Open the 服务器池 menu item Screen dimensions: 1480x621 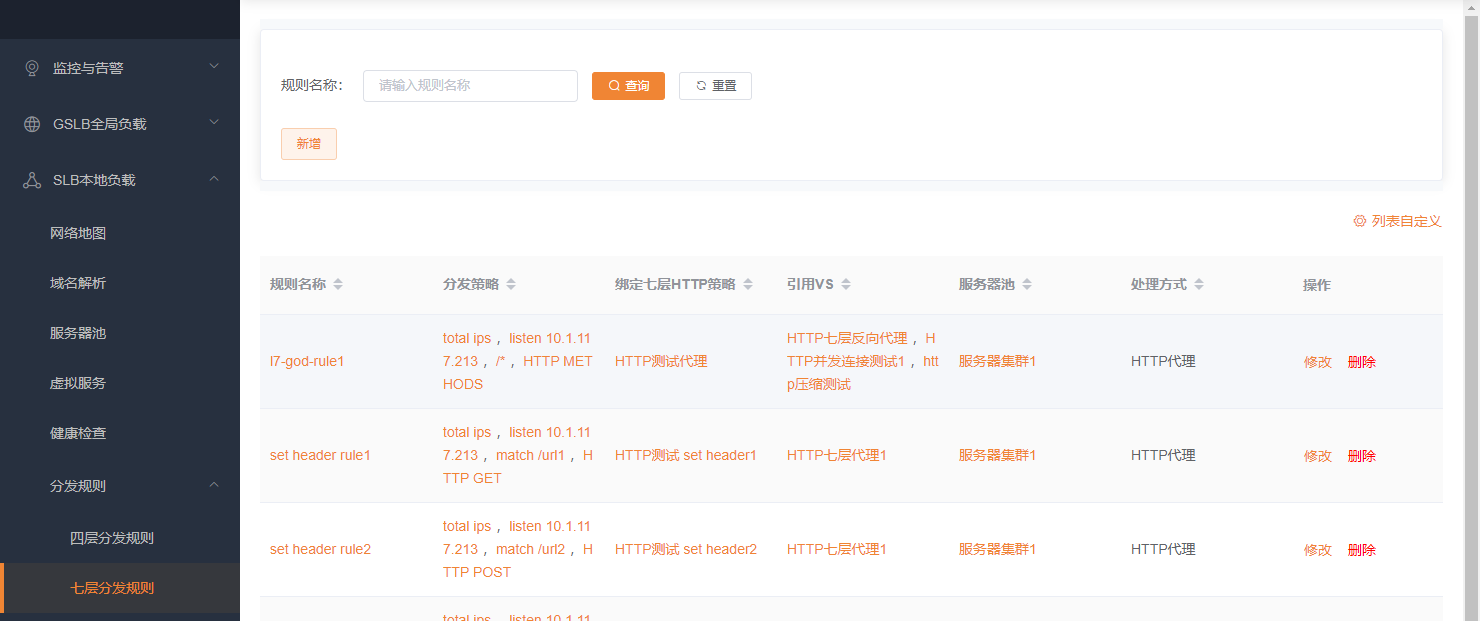coord(120,333)
